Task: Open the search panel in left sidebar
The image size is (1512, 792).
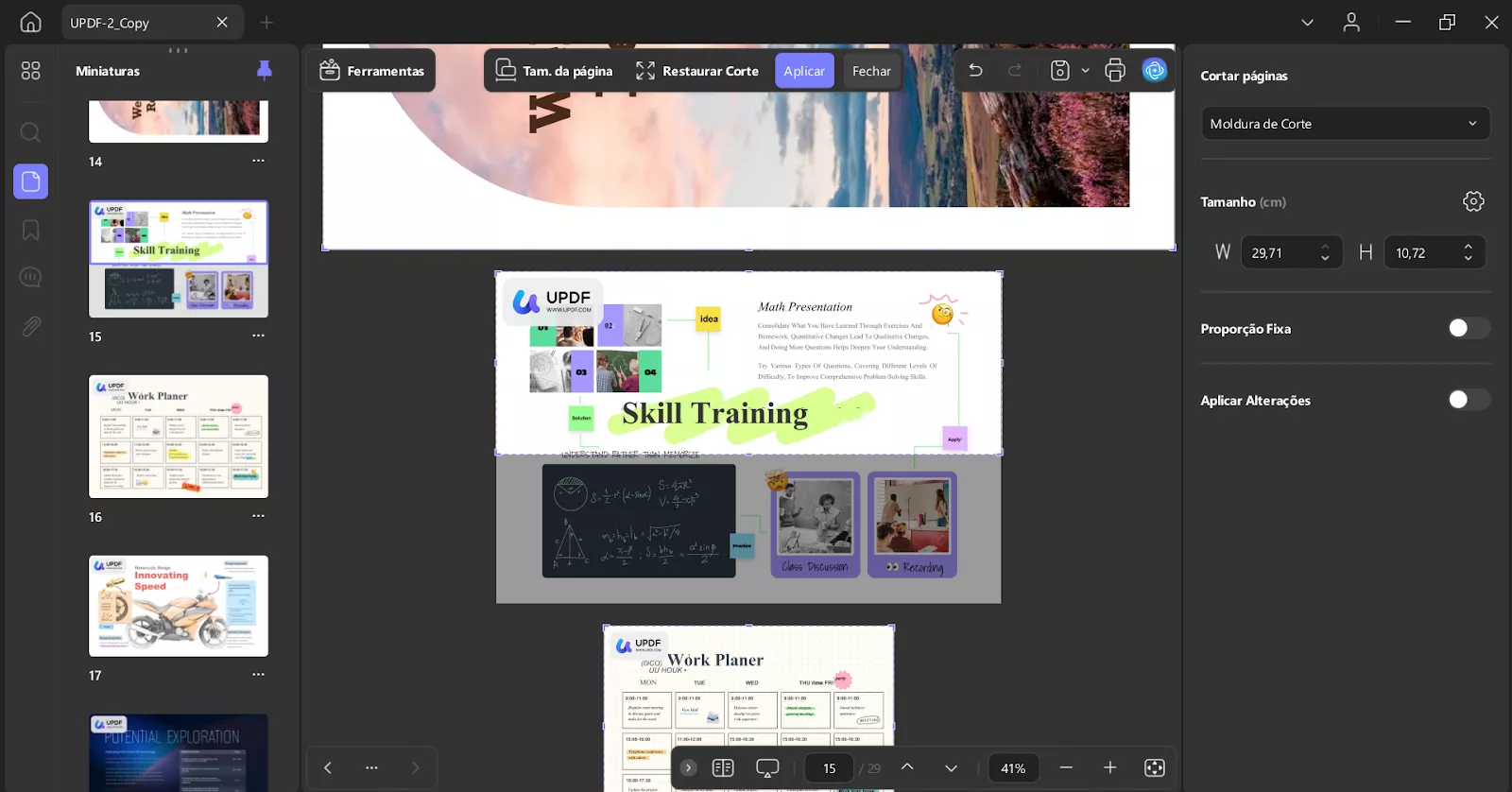Action: 30,131
